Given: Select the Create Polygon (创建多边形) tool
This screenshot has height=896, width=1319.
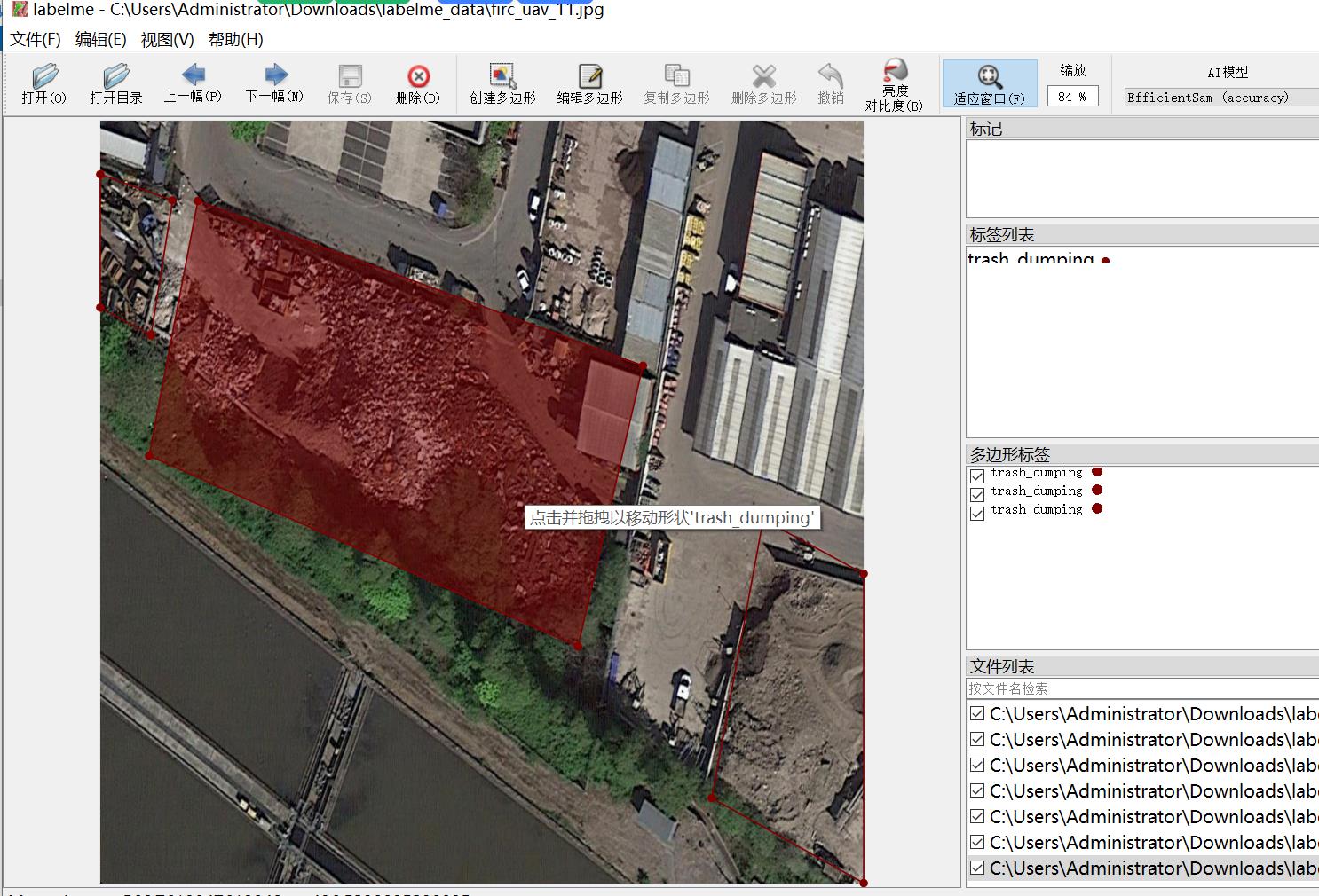Looking at the screenshot, I should tap(502, 84).
